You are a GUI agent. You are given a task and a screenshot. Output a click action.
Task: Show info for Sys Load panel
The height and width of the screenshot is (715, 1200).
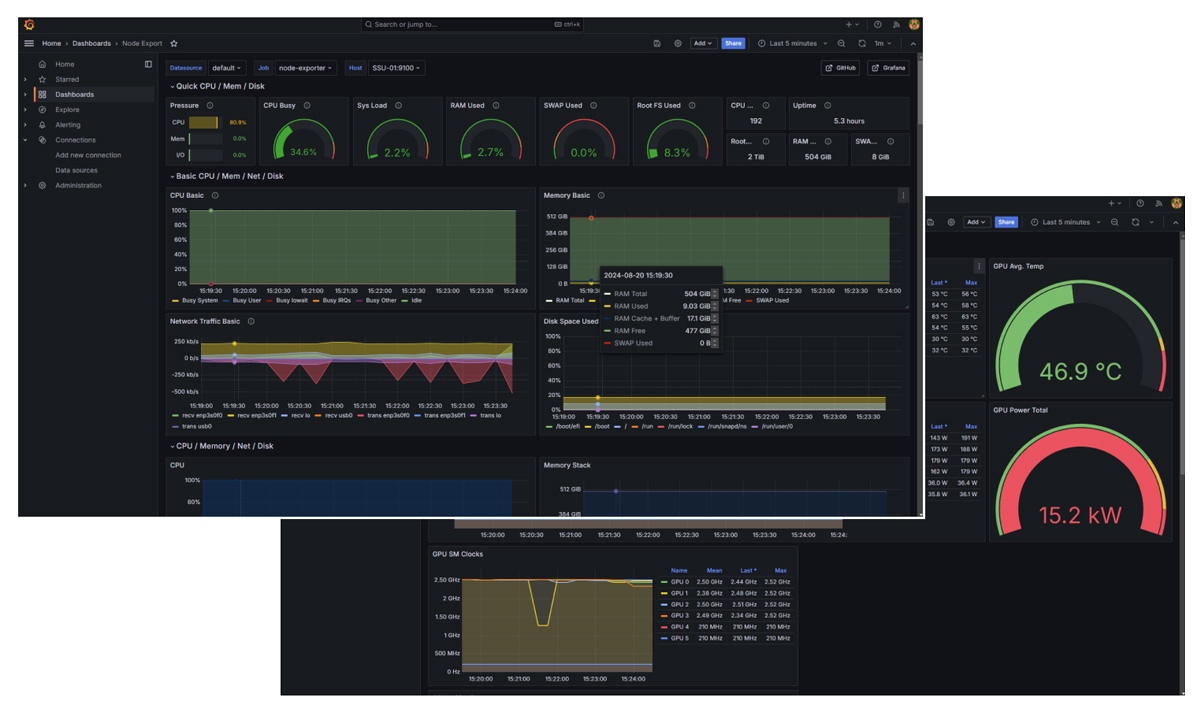tap(398, 105)
